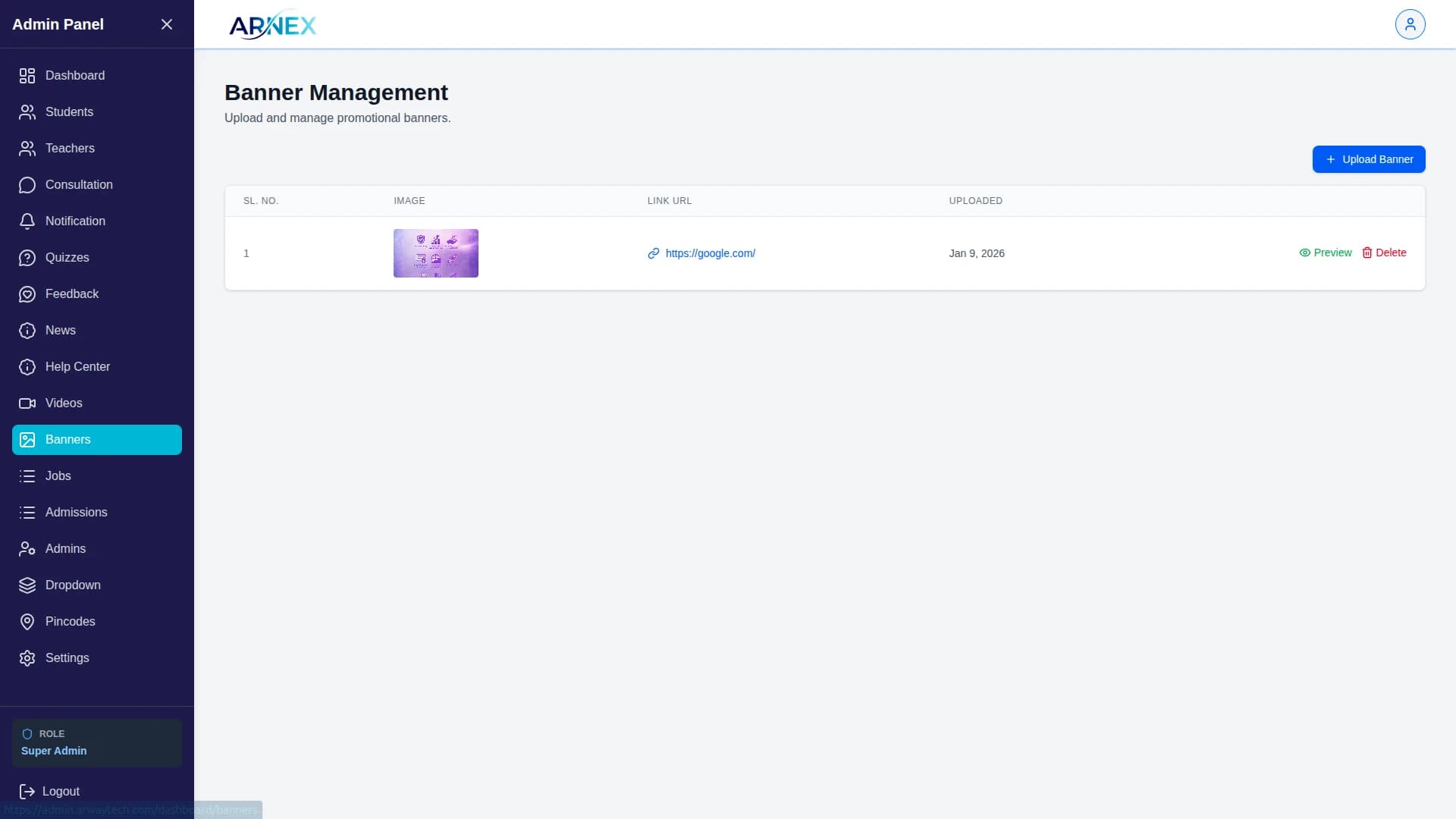Open the Students menu item
1456x819 pixels.
click(x=69, y=112)
